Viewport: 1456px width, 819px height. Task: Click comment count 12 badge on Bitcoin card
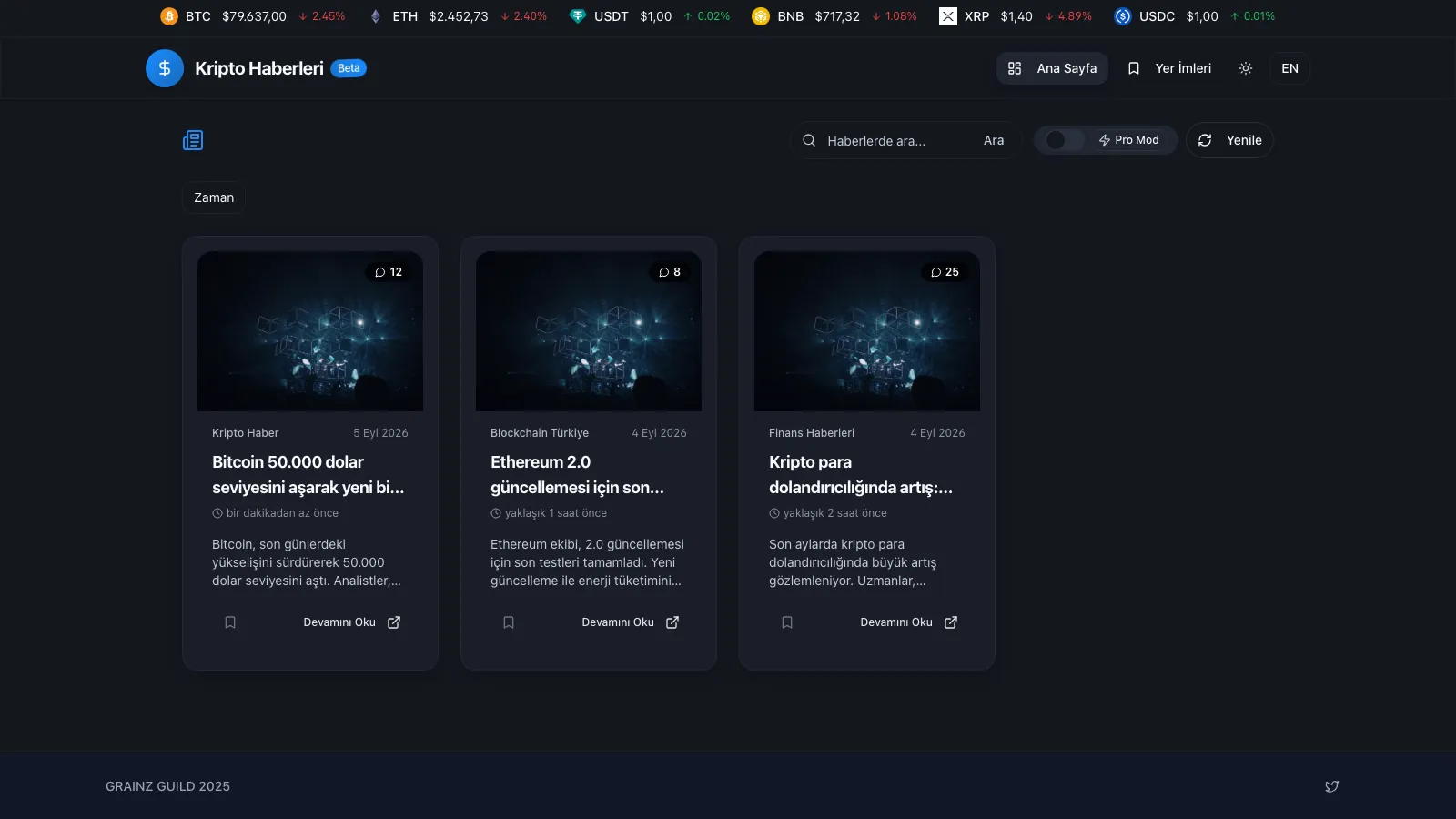coord(389,272)
